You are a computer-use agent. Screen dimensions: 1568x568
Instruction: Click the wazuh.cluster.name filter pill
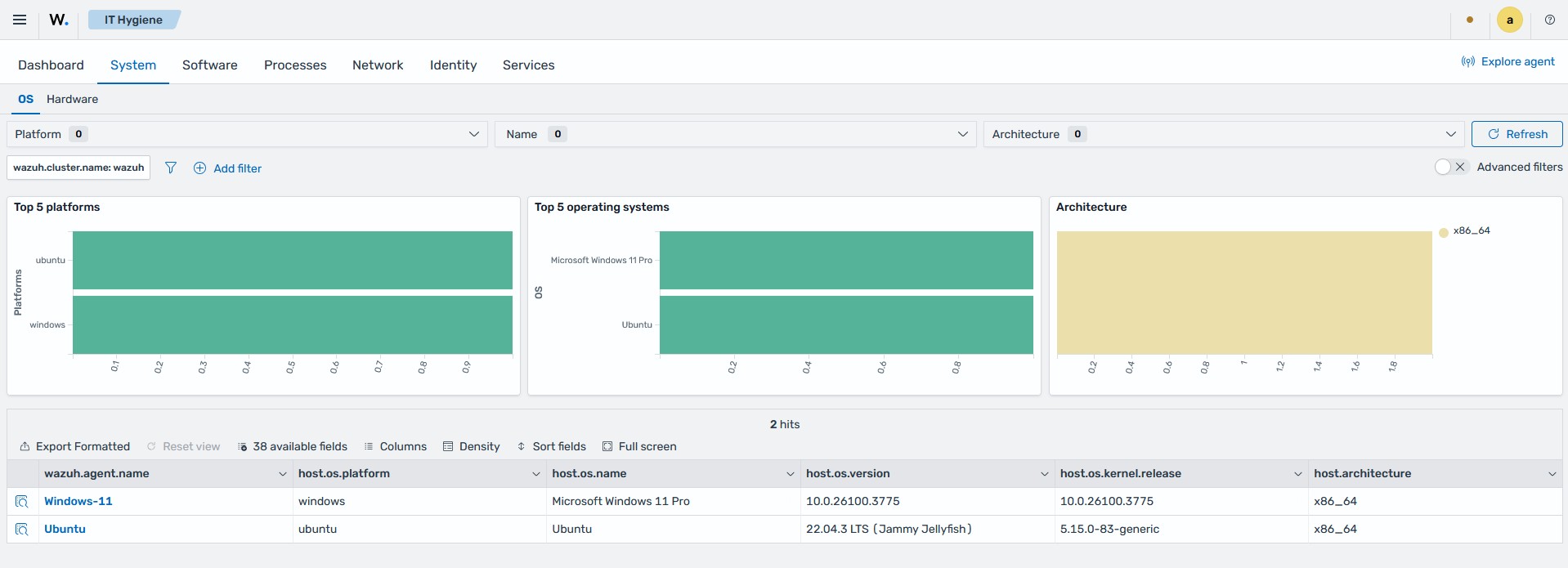coord(78,168)
